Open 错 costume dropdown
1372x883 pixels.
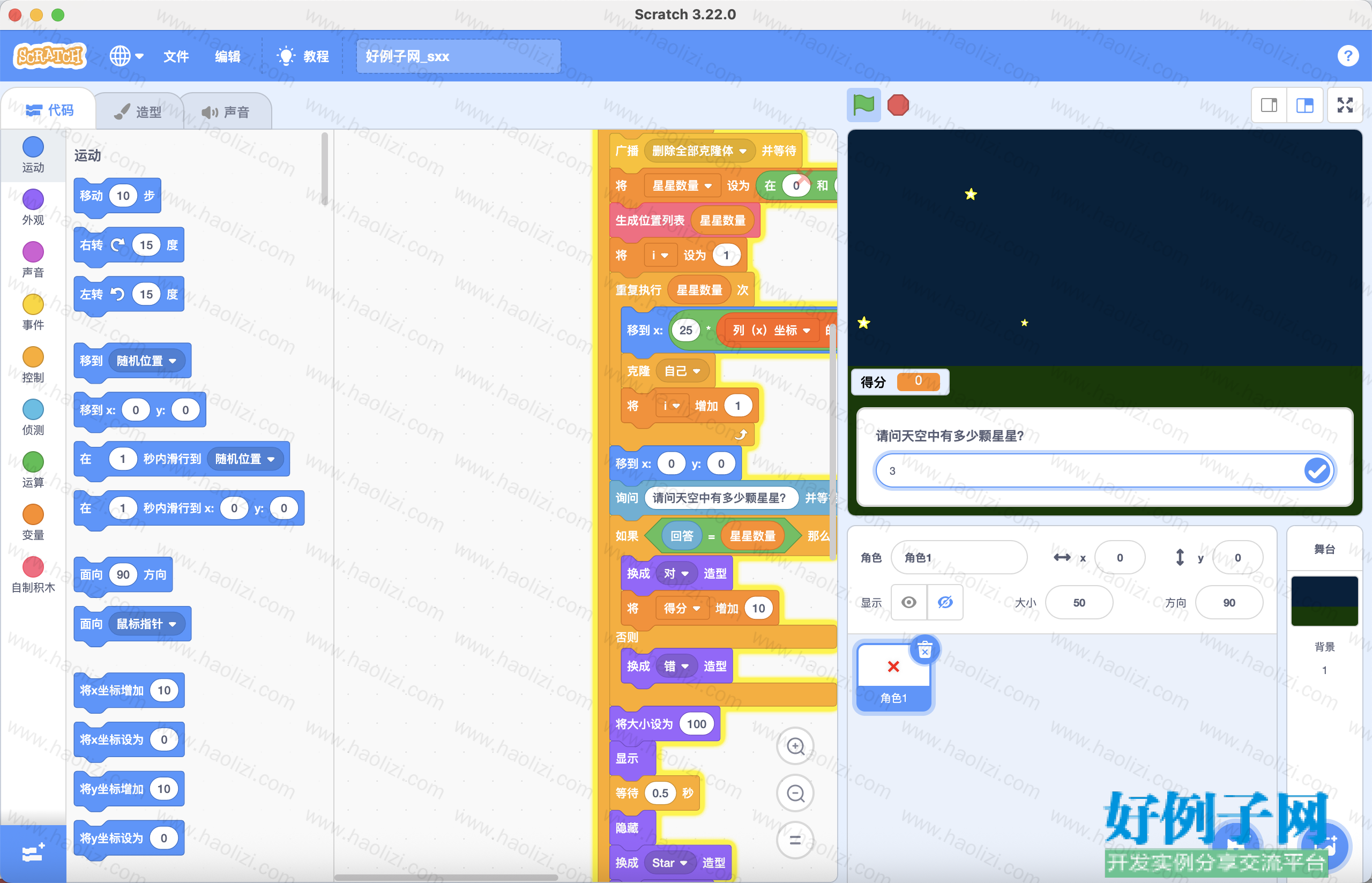coord(676,665)
